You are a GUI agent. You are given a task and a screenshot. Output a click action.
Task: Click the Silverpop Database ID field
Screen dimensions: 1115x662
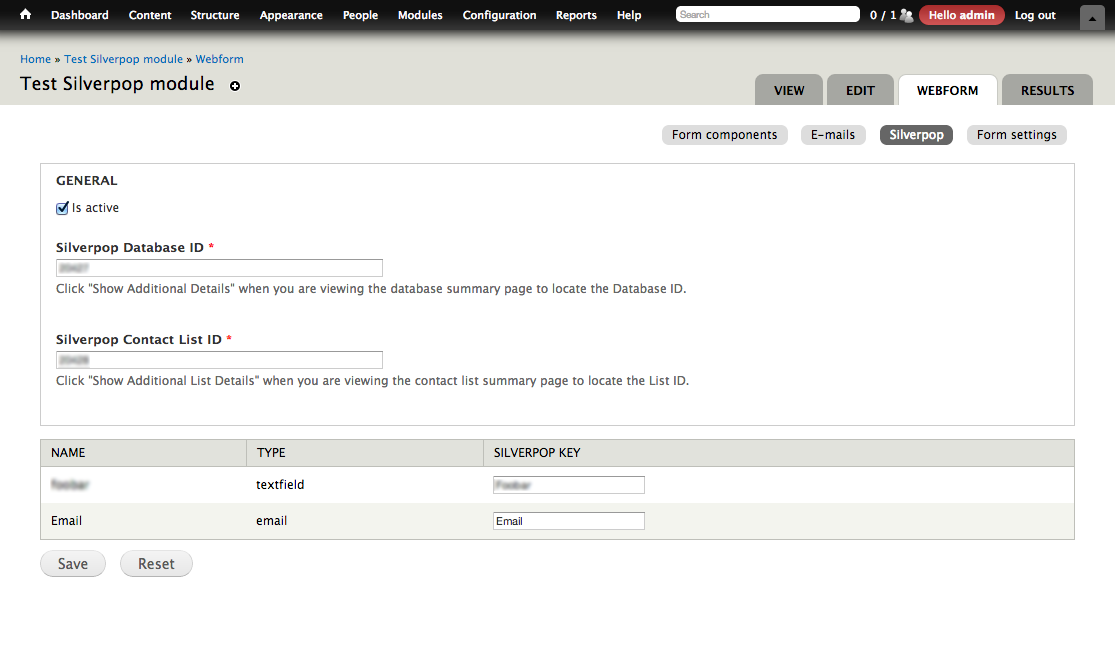coord(219,268)
